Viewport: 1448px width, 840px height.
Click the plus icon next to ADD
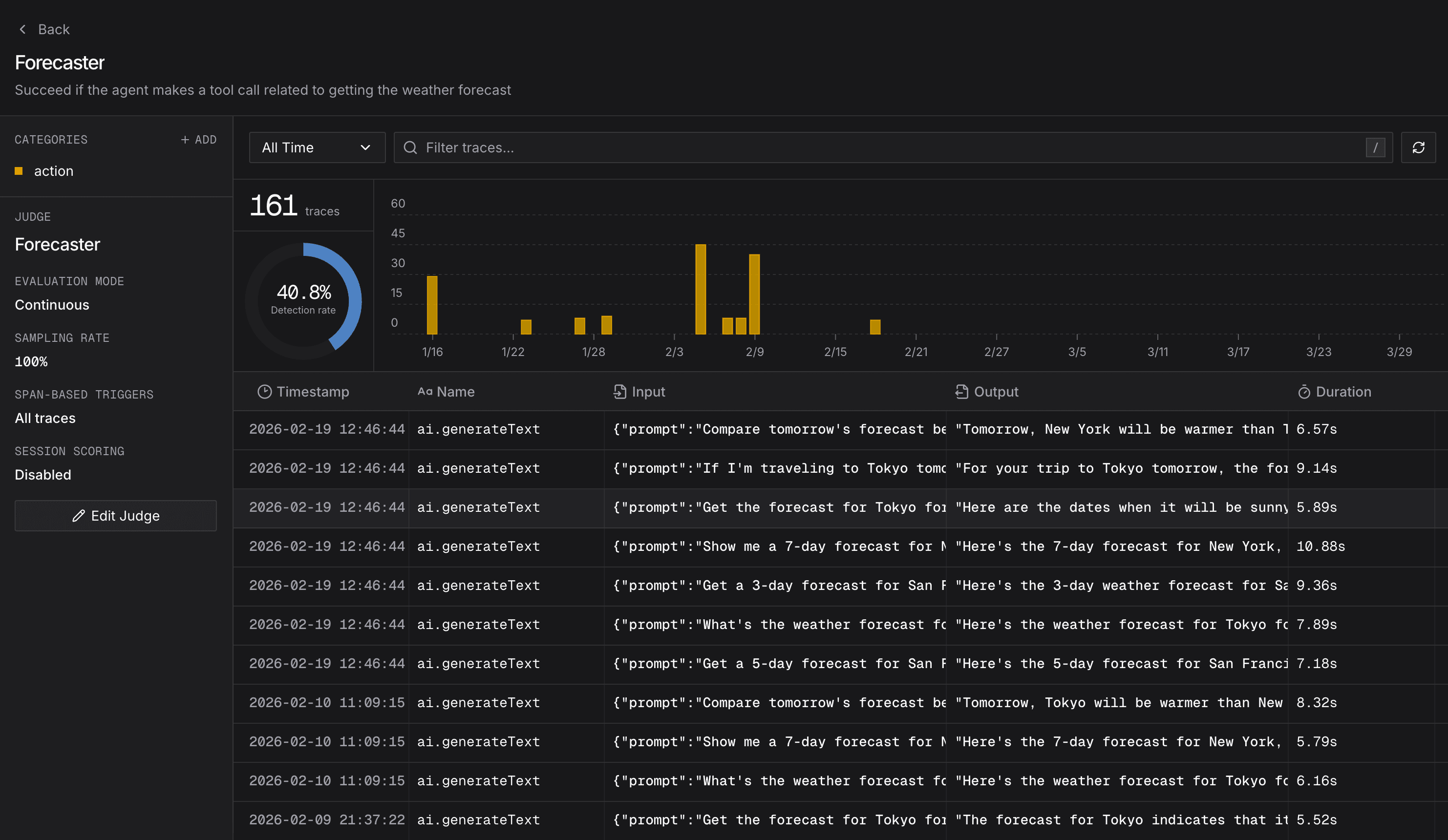point(185,140)
